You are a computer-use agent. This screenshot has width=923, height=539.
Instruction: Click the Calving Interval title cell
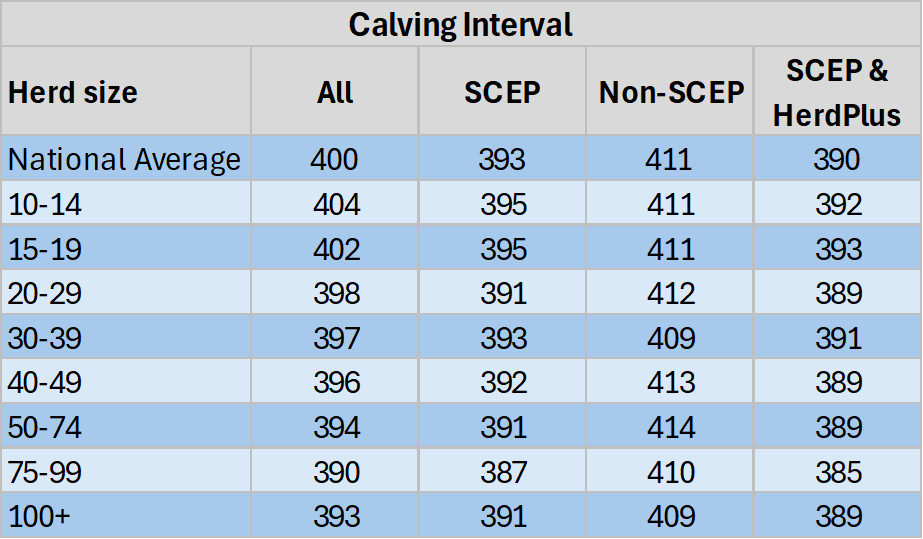click(461, 24)
